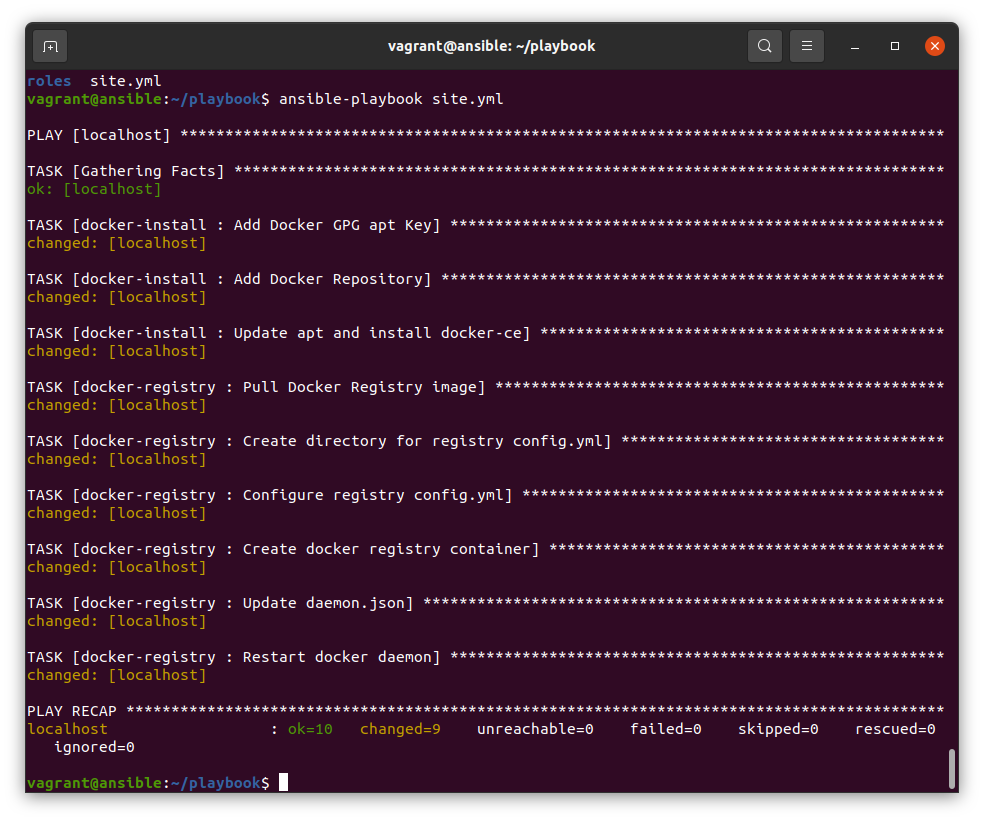The height and width of the screenshot is (821, 984).
Task: Click the 'ansible-playbook site.yml' command text
Action: tap(391, 99)
